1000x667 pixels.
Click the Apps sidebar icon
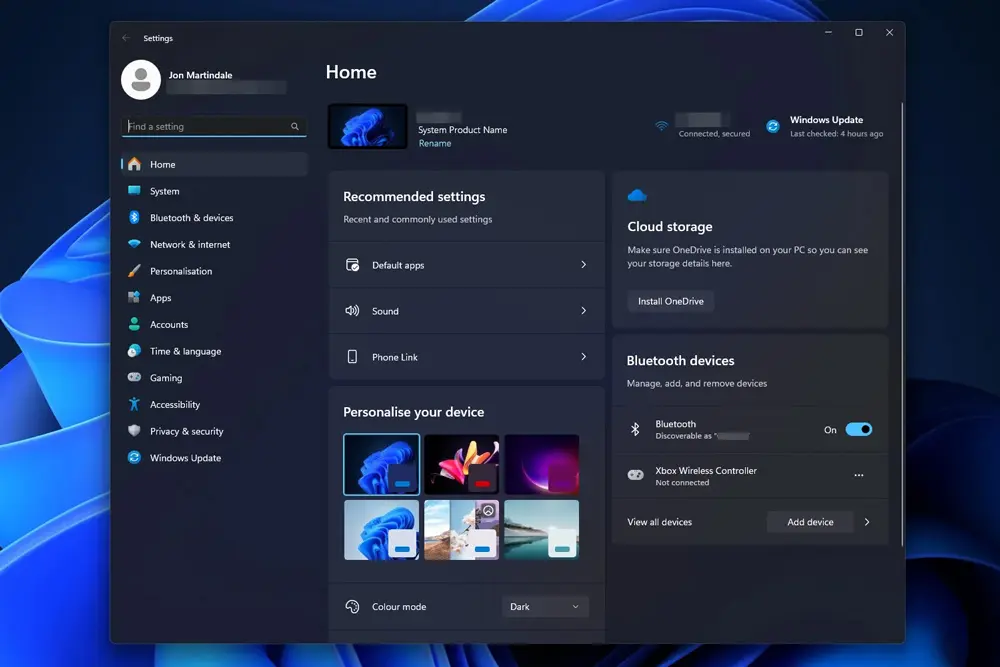(134, 298)
